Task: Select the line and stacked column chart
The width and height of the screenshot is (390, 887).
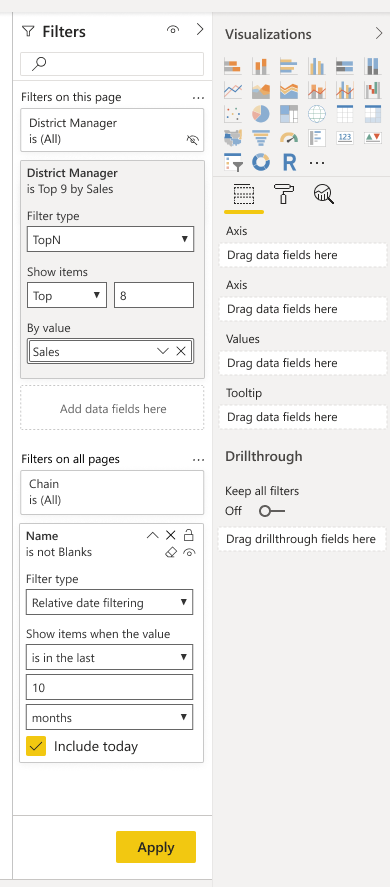Action: click(x=316, y=90)
